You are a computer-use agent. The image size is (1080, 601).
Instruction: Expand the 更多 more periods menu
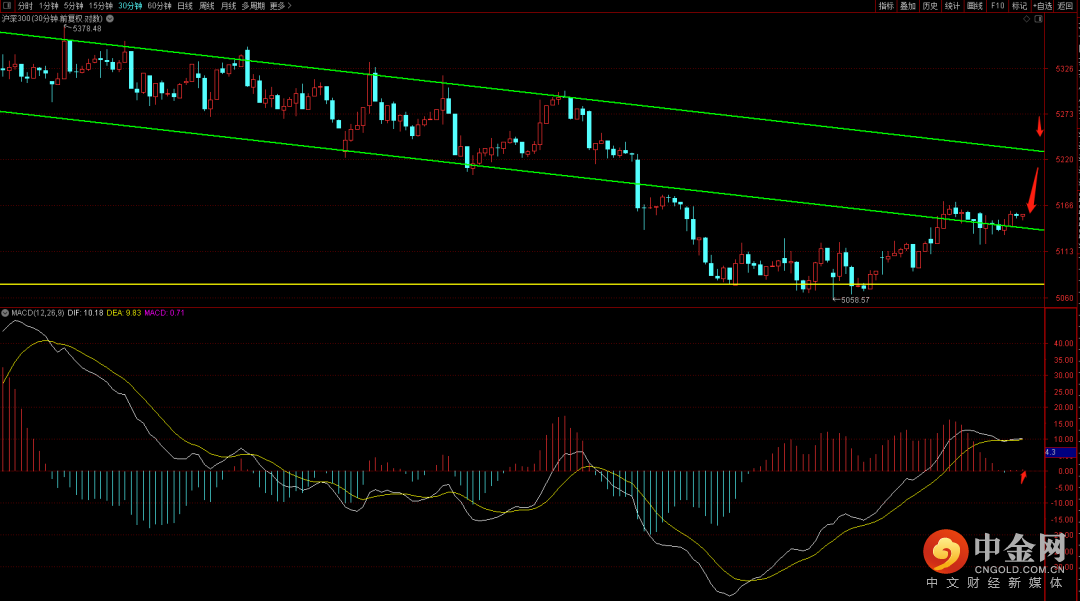(x=280, y=6)
